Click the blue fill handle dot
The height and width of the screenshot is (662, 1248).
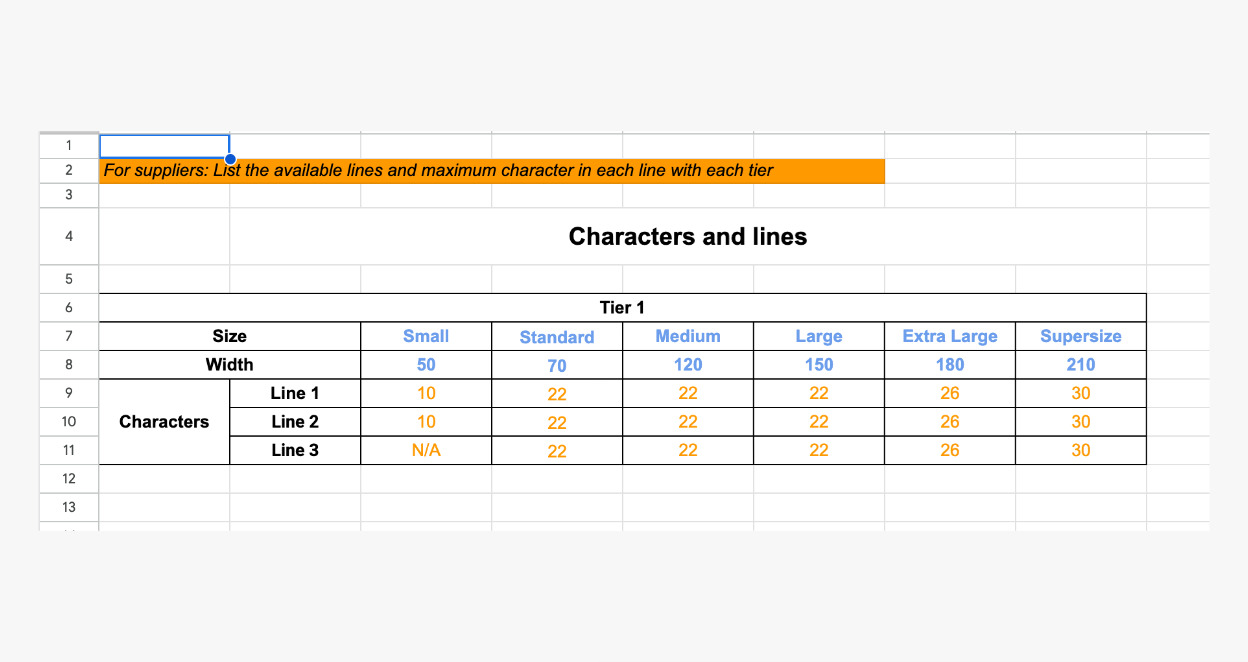(231, 159)
